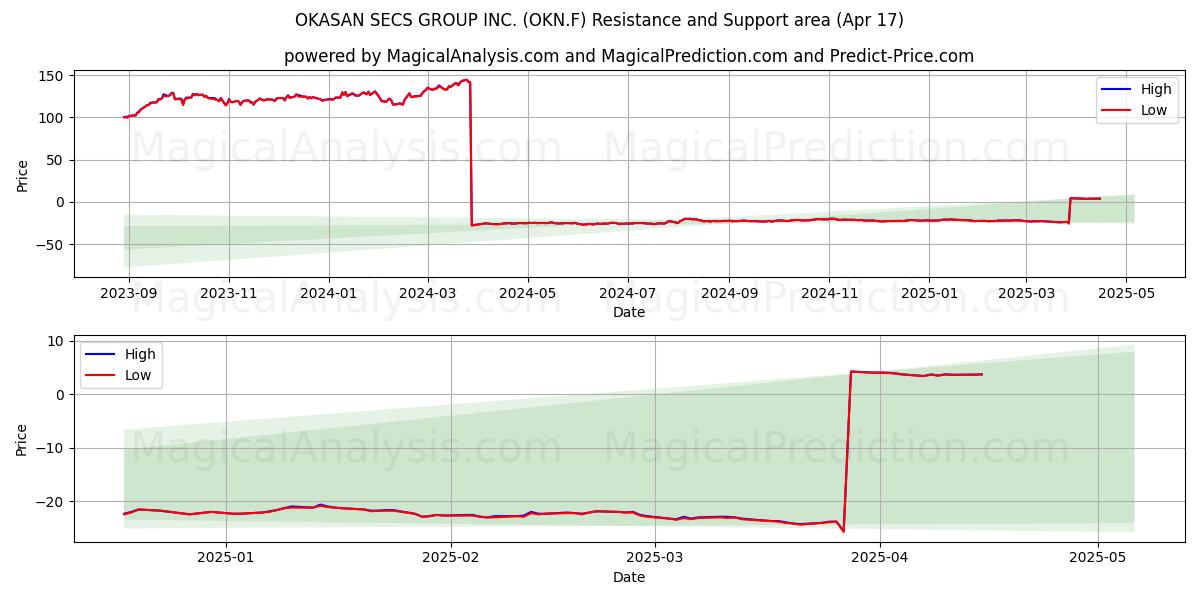Click the '2025-02' tick label on lower axis

451,559
